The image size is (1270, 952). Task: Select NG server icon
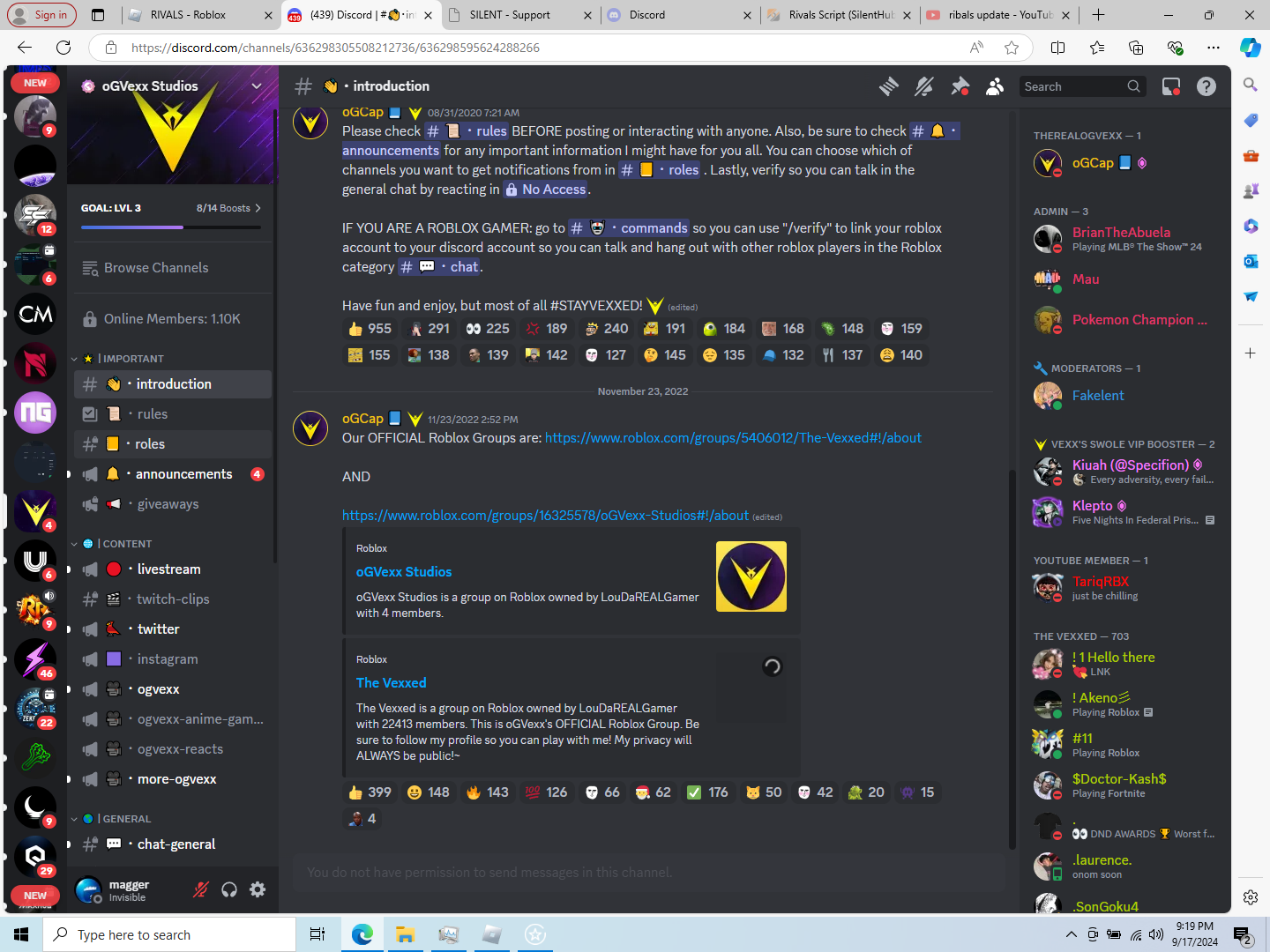coord(35,413)
